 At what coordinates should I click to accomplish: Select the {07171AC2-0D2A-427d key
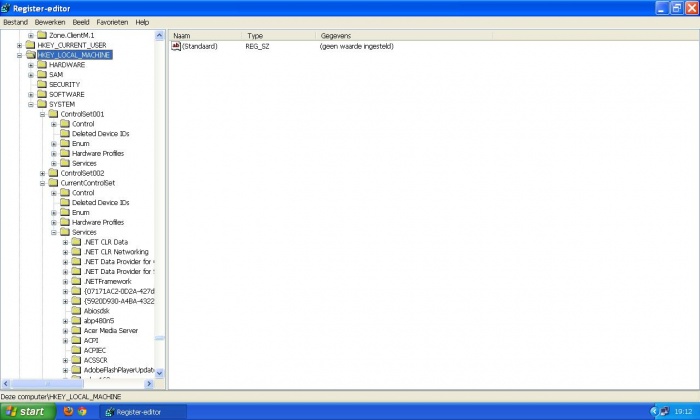tap(119, 291)
